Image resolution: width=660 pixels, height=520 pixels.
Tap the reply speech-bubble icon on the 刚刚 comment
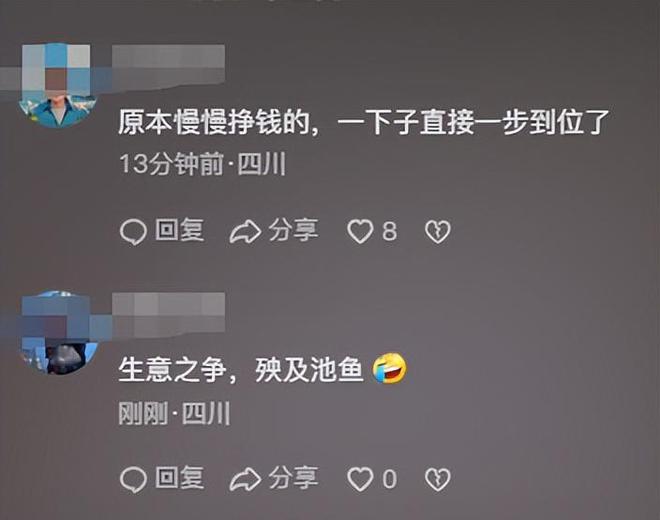133,480
